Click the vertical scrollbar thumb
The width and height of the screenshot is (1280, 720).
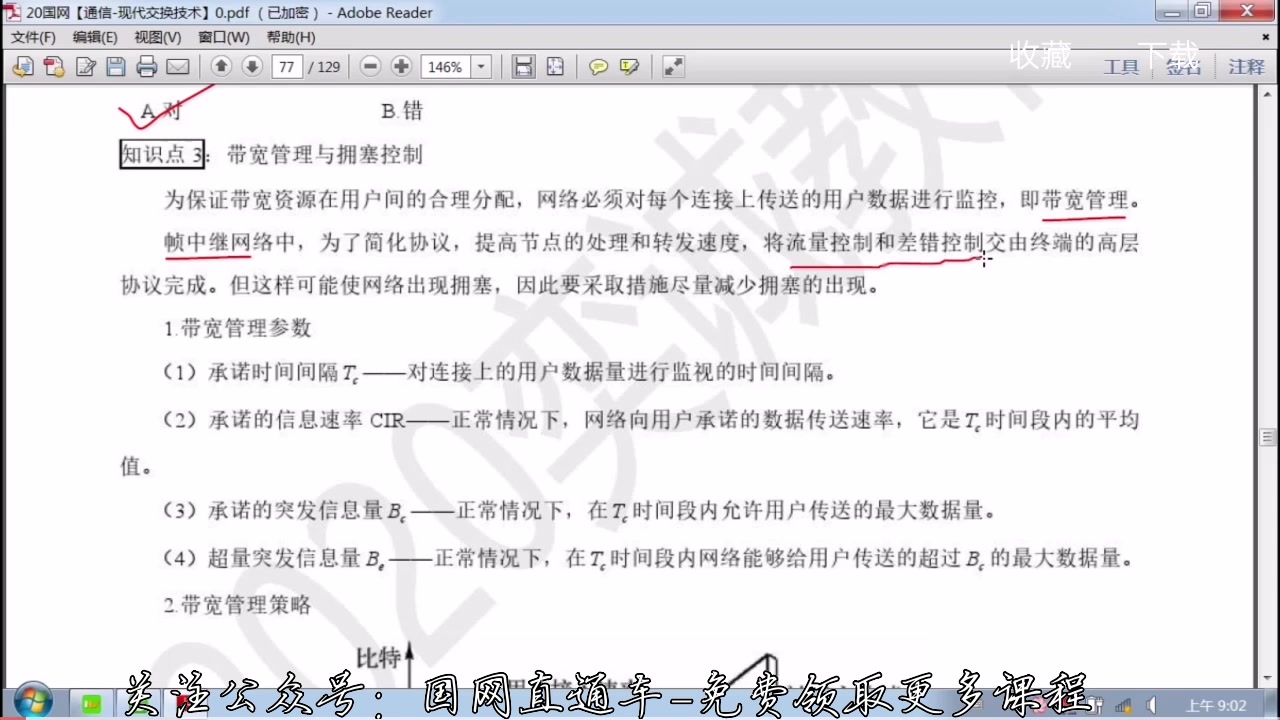click(x=1268, y=437)
